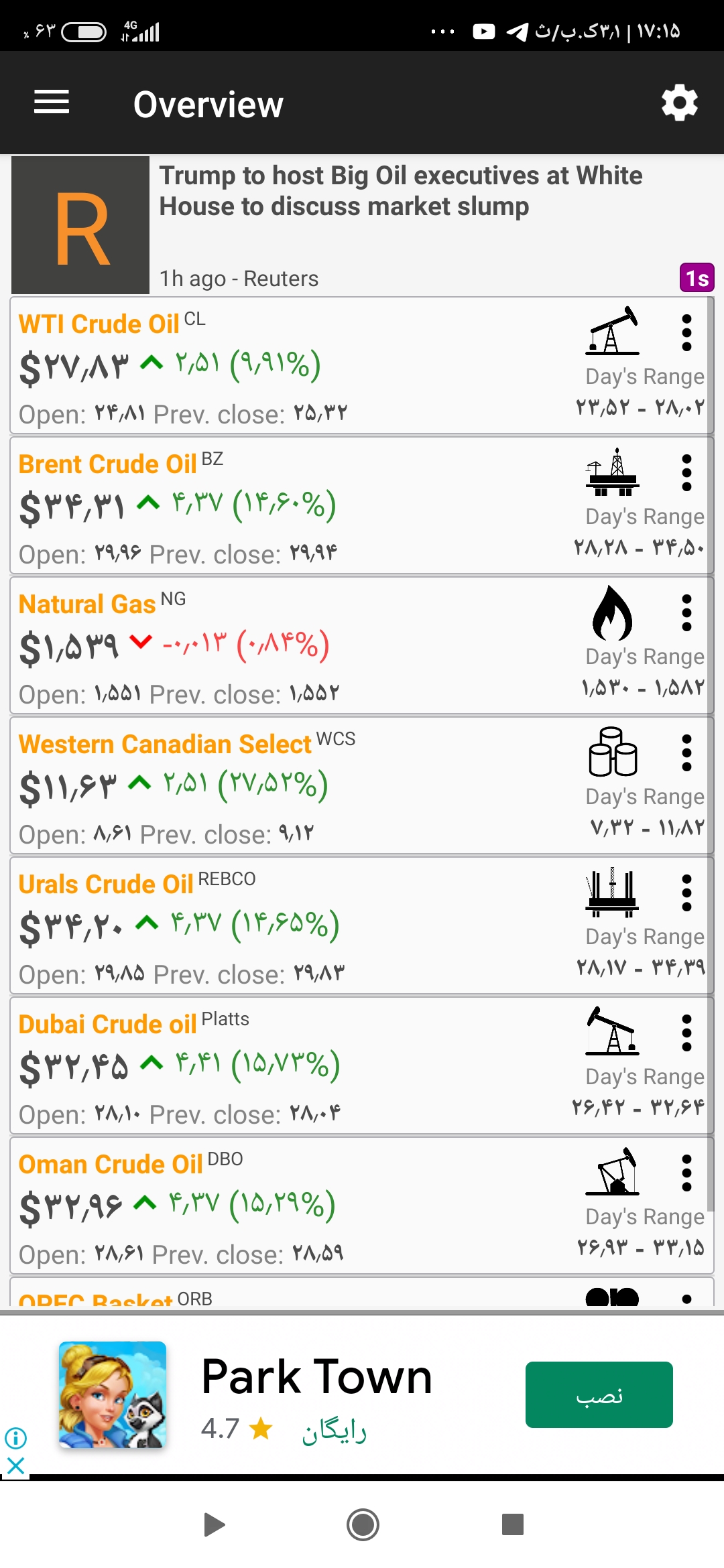The image size is (724, 1568).
Task: Tap the WTI Crude Oil pumpjack icon
Action: [x=612, y=330]
